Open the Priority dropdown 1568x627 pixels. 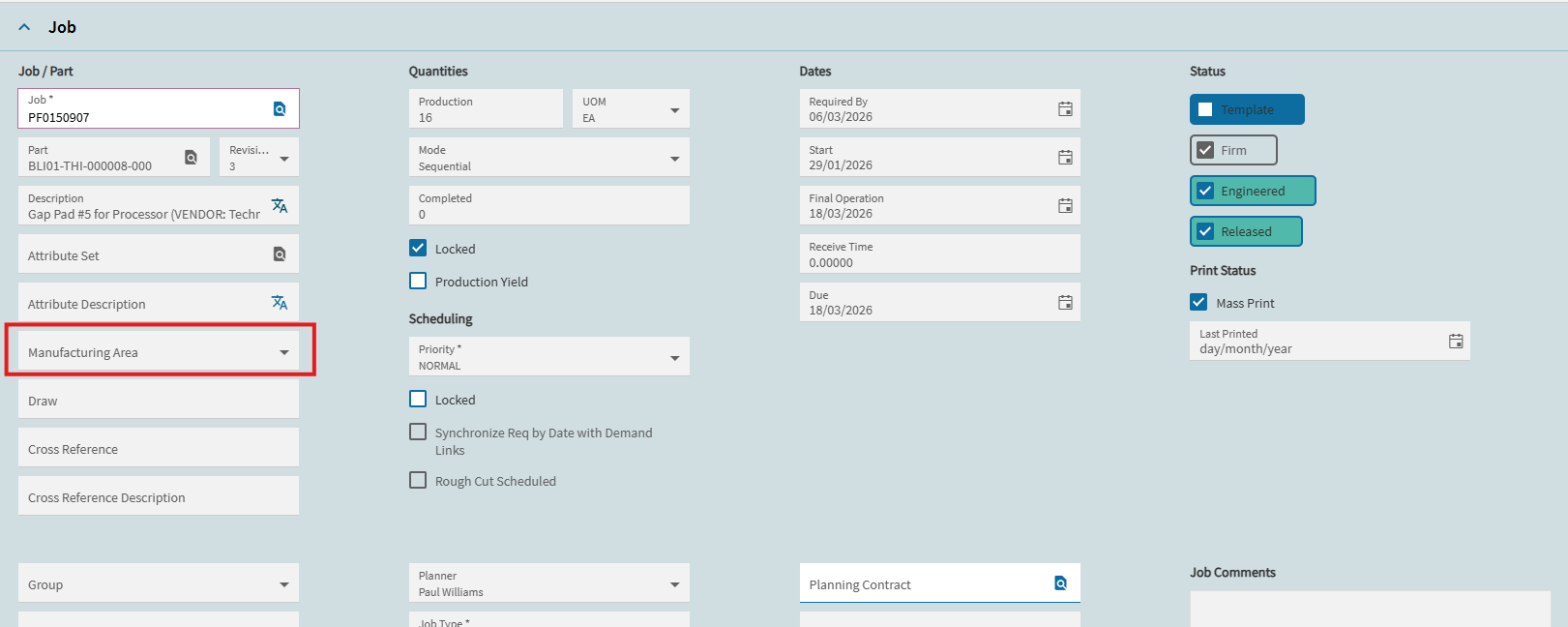click(675, 358)
